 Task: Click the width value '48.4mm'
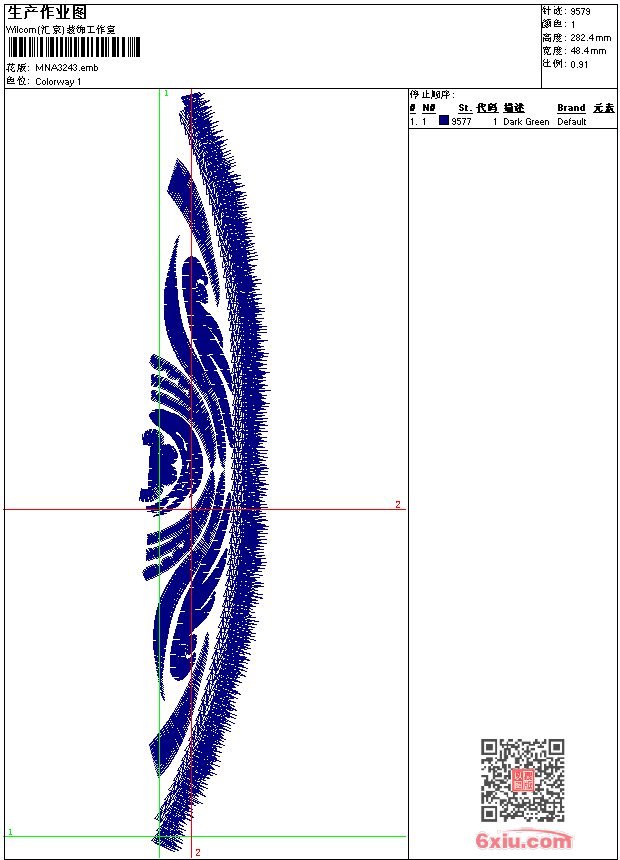coord(589,51)
